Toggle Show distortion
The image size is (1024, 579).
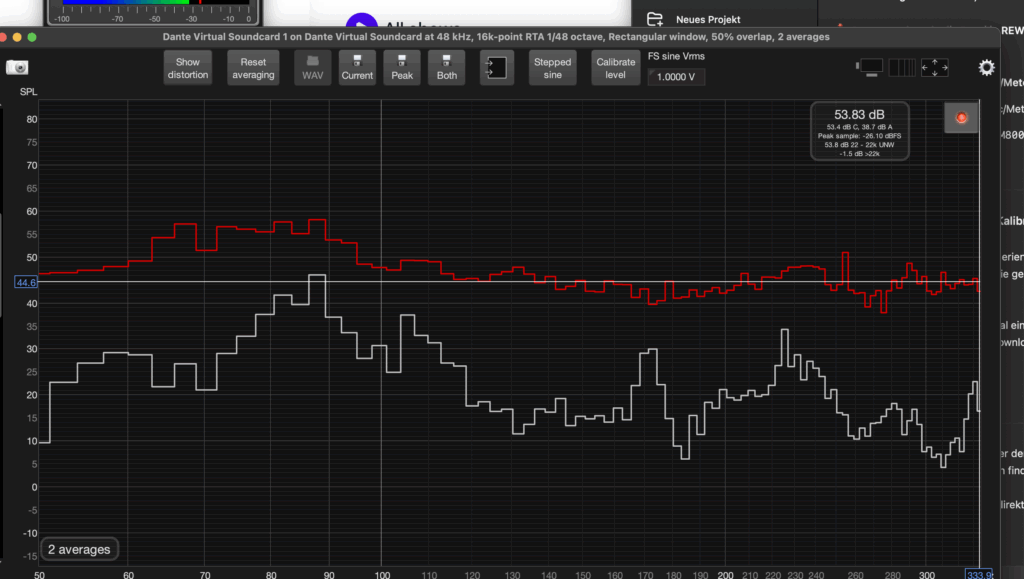(x=188, y=68)
